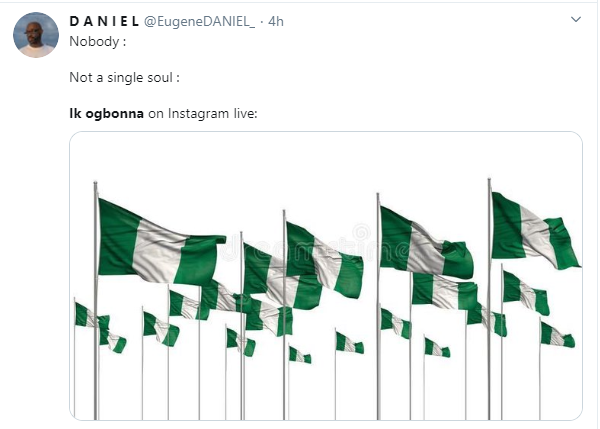
Task: Open the 4h timestamp permalink
Action: (x=275, y=20)
